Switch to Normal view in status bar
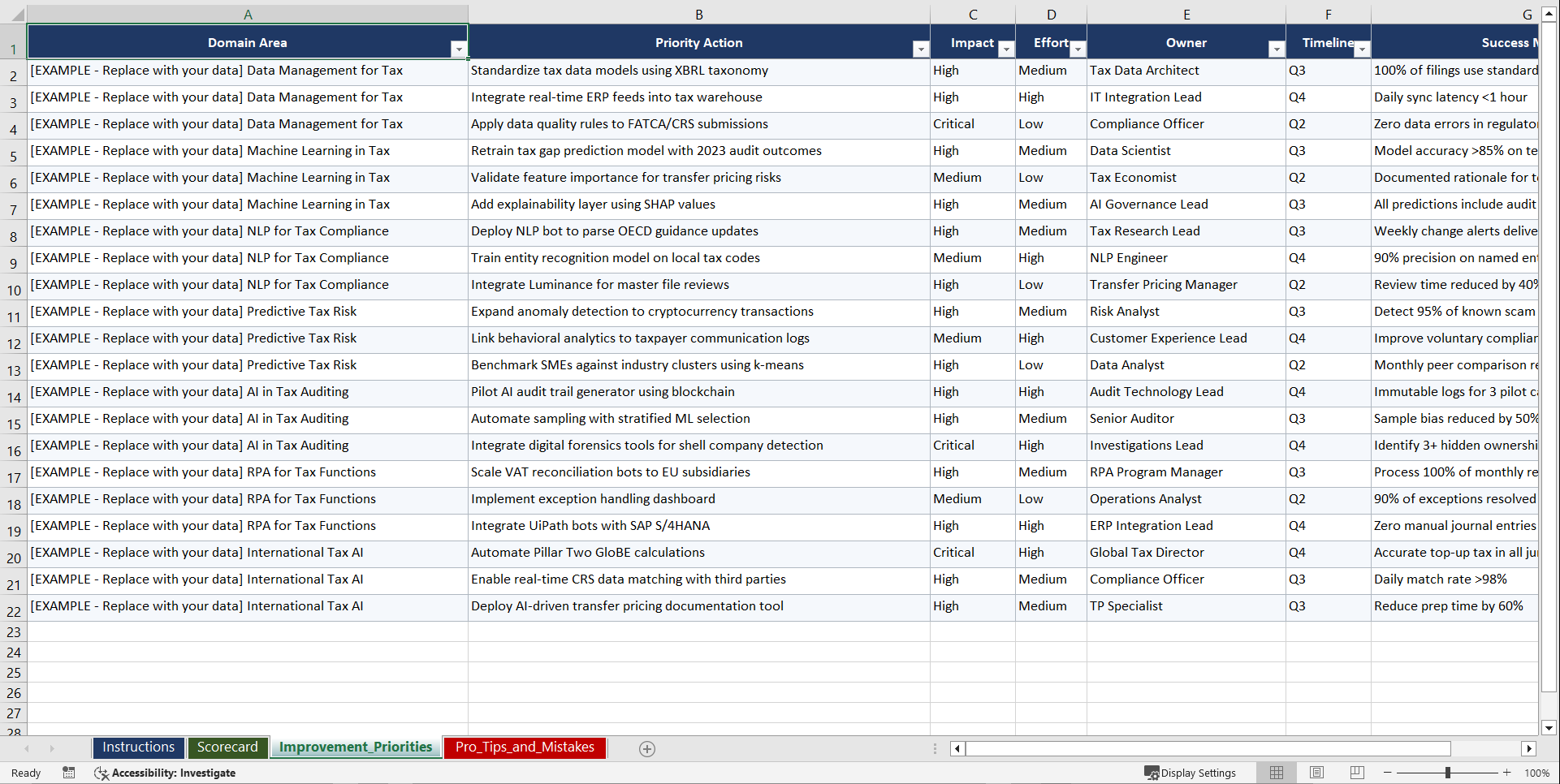 point(1276,773)
